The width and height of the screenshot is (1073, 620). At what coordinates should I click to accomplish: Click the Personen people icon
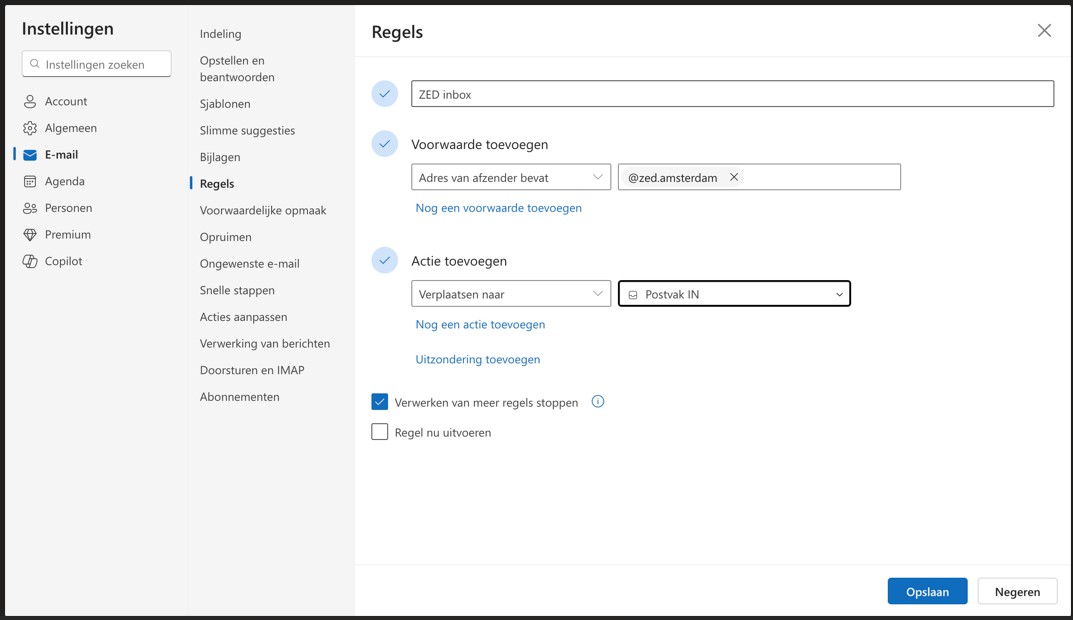(30, 208)
